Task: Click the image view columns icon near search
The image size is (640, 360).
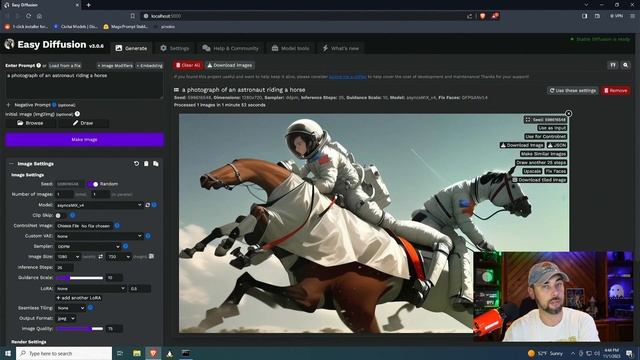Action: [x=613, y=65]
